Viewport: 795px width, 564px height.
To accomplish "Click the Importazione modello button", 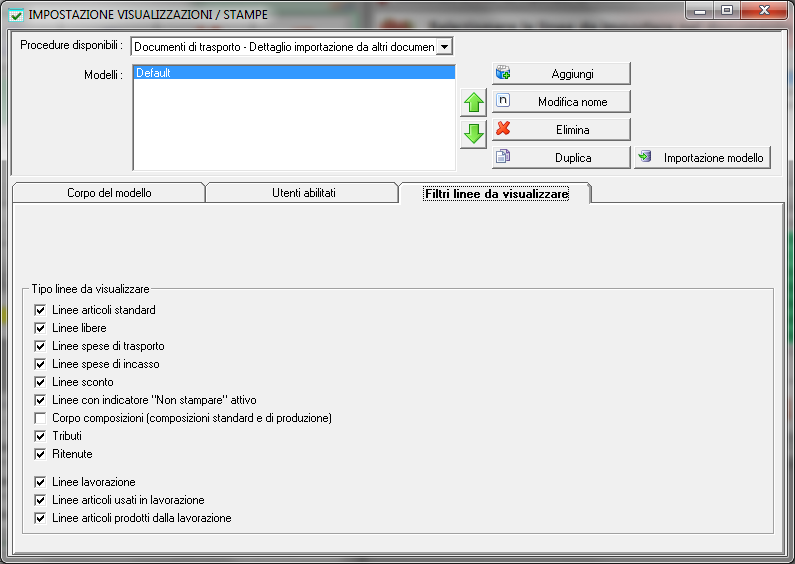I will click(702, 157).
